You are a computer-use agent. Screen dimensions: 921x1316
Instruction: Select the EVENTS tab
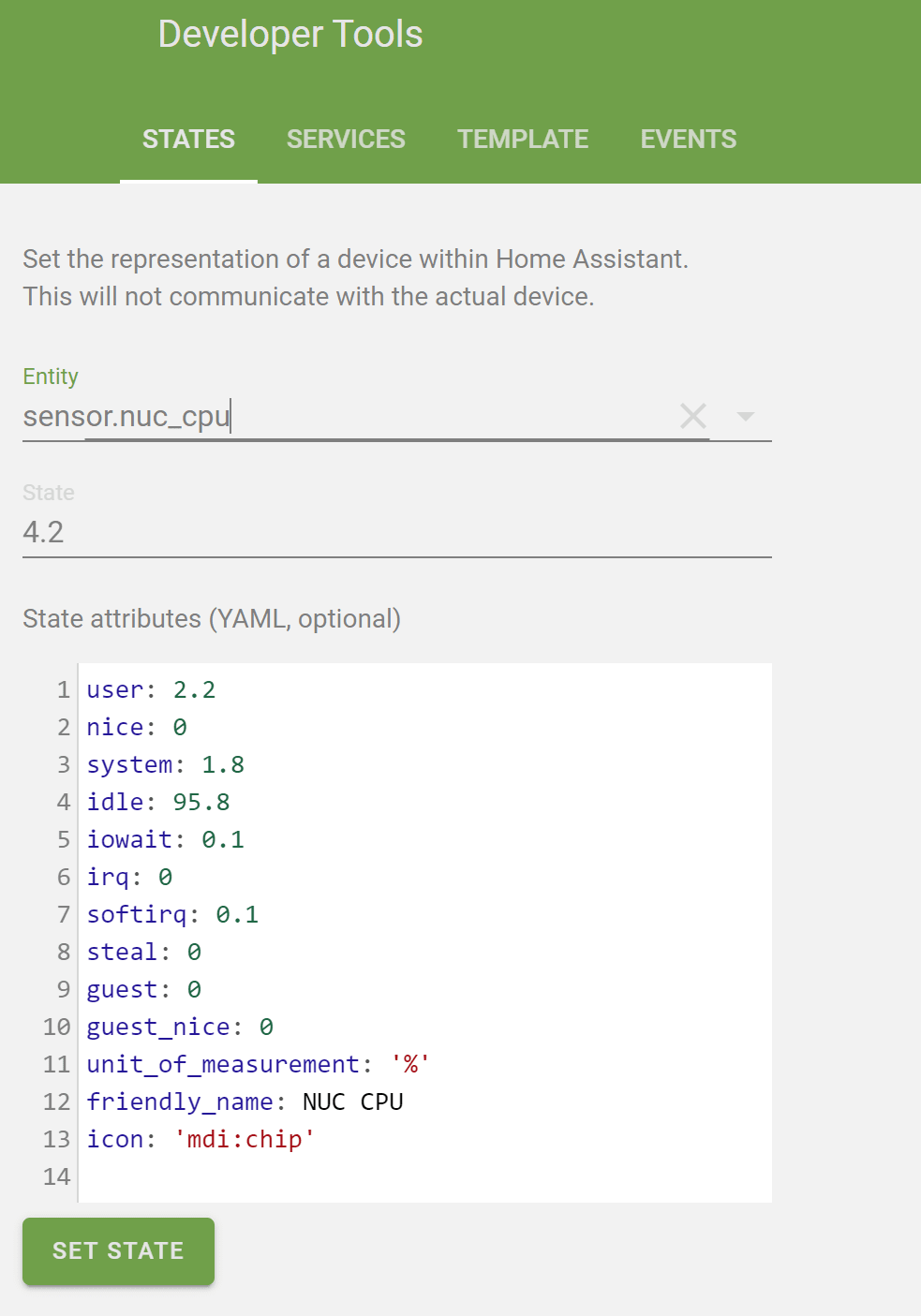tap(688, 139)
